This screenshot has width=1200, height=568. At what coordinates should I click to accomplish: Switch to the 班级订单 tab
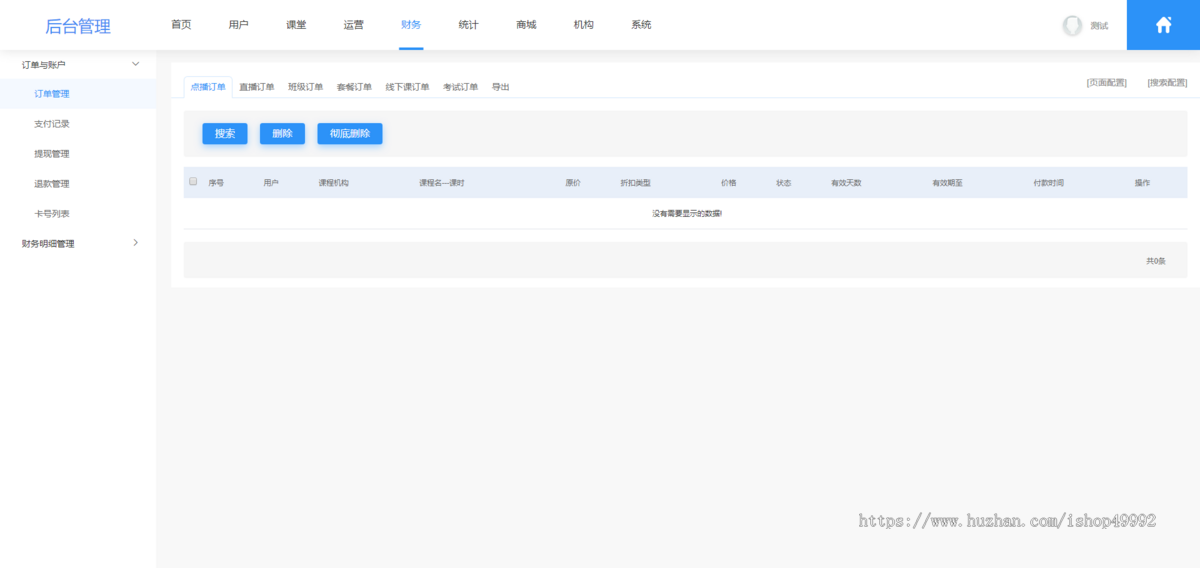306,87
